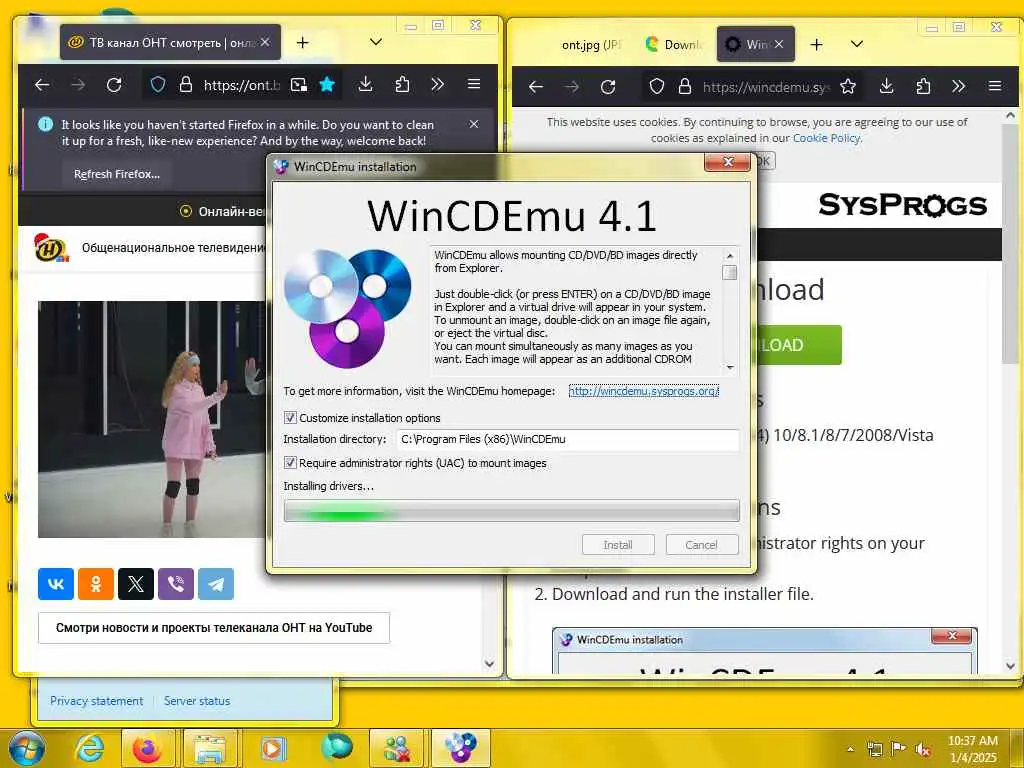Open Windows Start orb
The width and height of the screenshot is (1024, 768).
coord(26,749)
